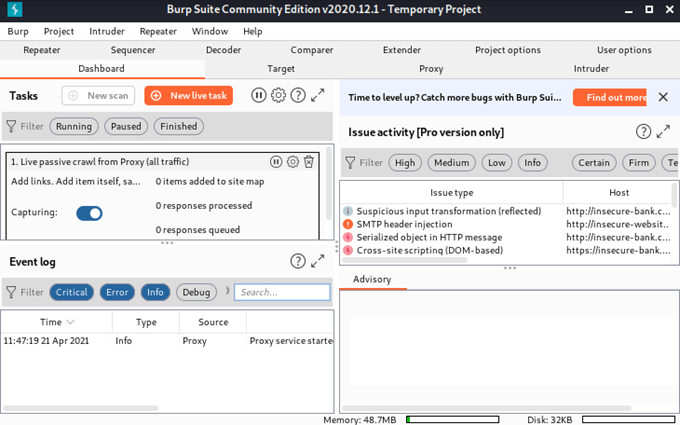
Task: Pause the Live passive crawl task
Action: click(x=276, y=162)
